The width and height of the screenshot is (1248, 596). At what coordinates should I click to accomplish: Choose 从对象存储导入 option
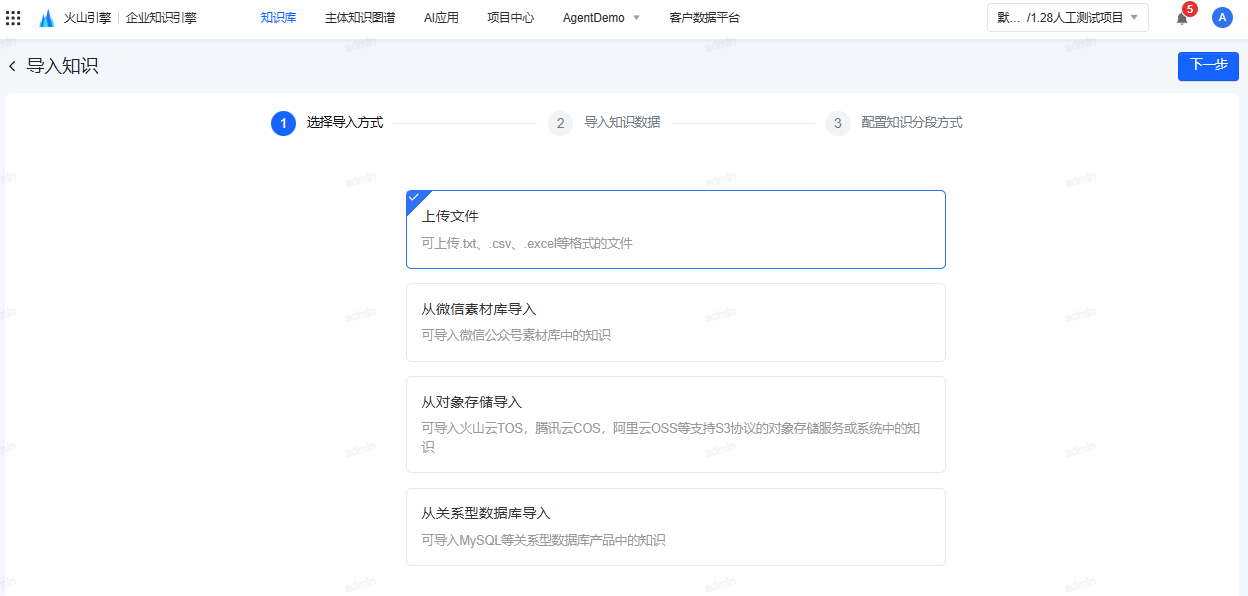[676, 424]
